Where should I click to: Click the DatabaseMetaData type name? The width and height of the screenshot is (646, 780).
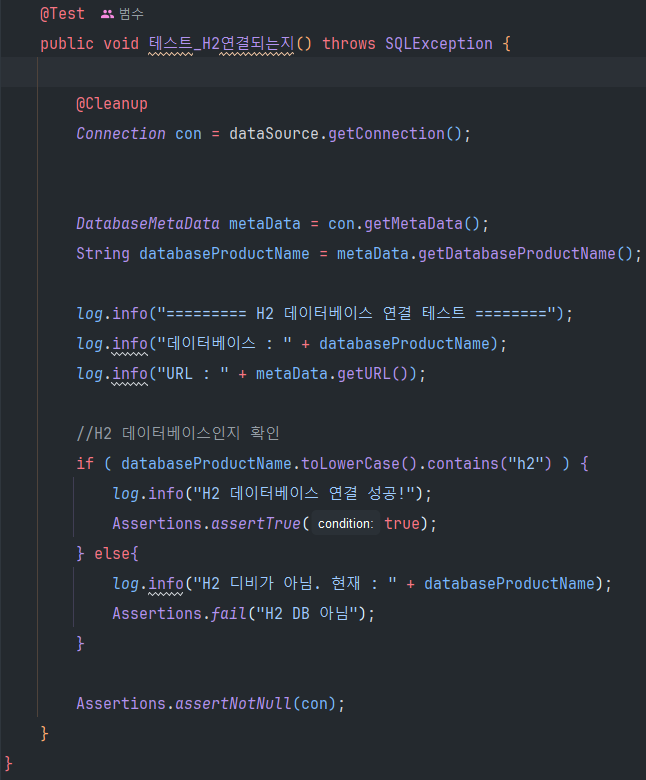click(x=147, y=224)
